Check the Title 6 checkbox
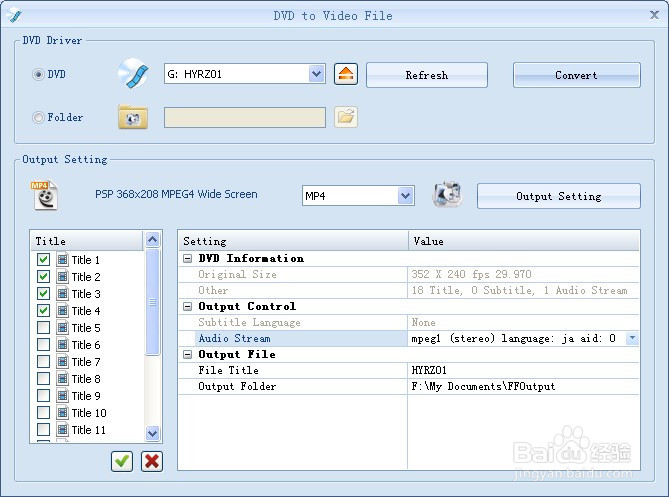The height and width of the screenshot is (497, 669). coord(43,344)
